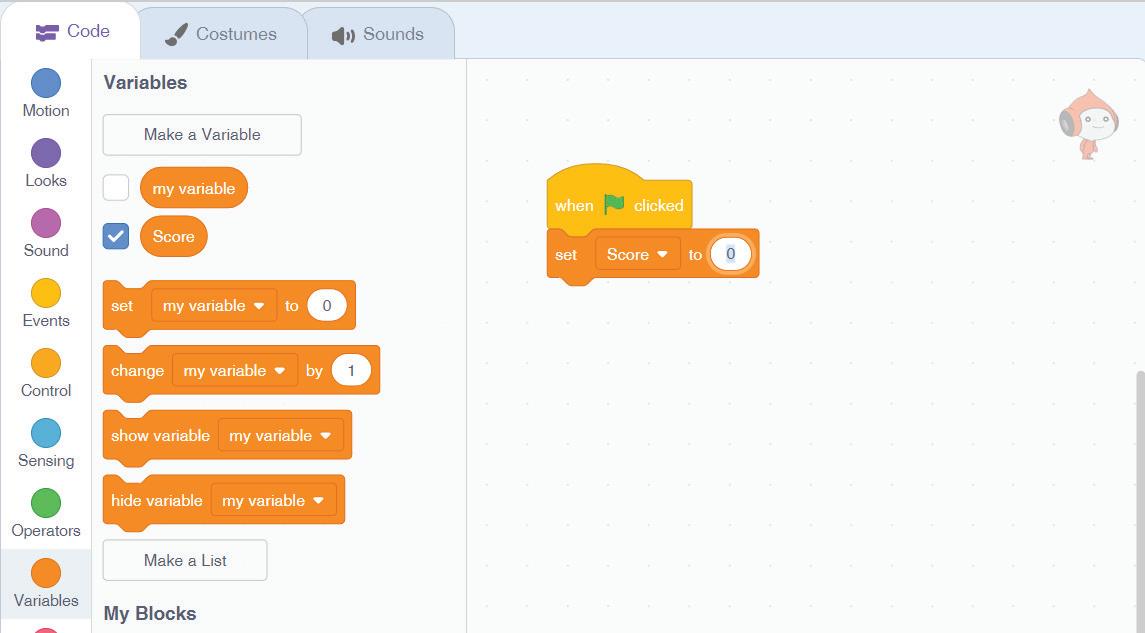Open the Sounds tab
Image resolution: width=1145 pixels, height=633 pixels.
click(x=378, y=34)
